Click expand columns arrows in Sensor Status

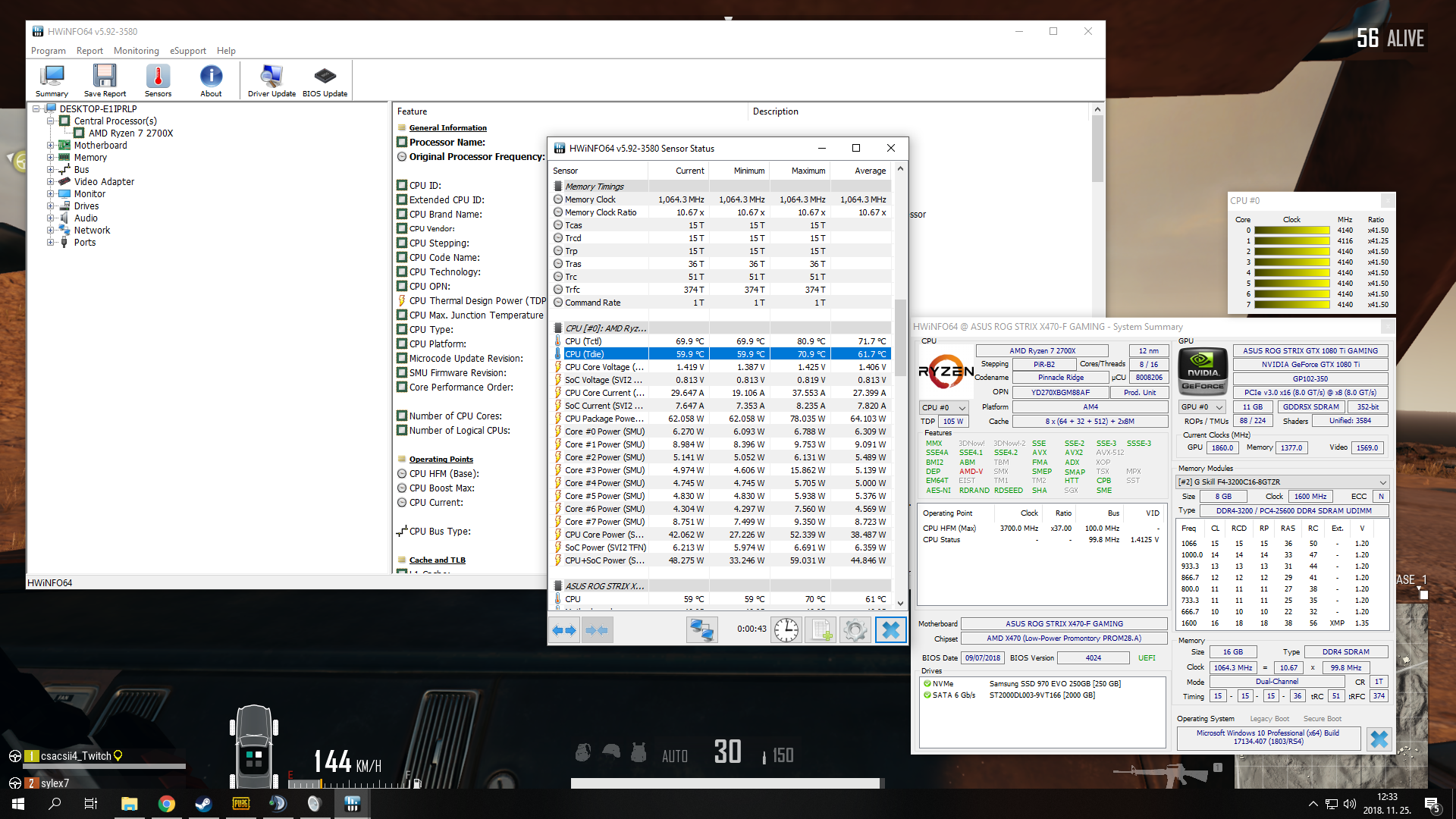tap(564, 630)
